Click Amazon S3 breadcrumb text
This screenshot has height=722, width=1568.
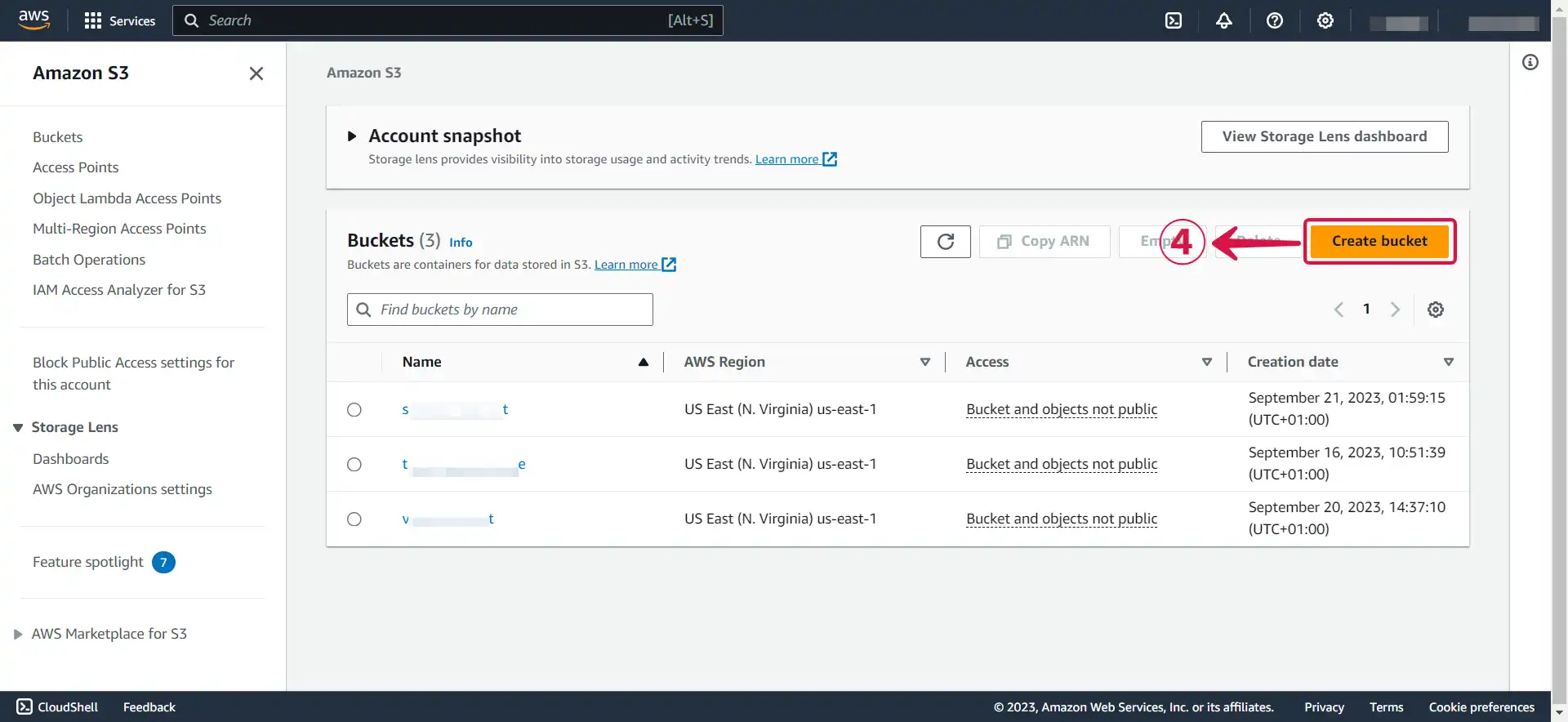[x=363, y=73]
